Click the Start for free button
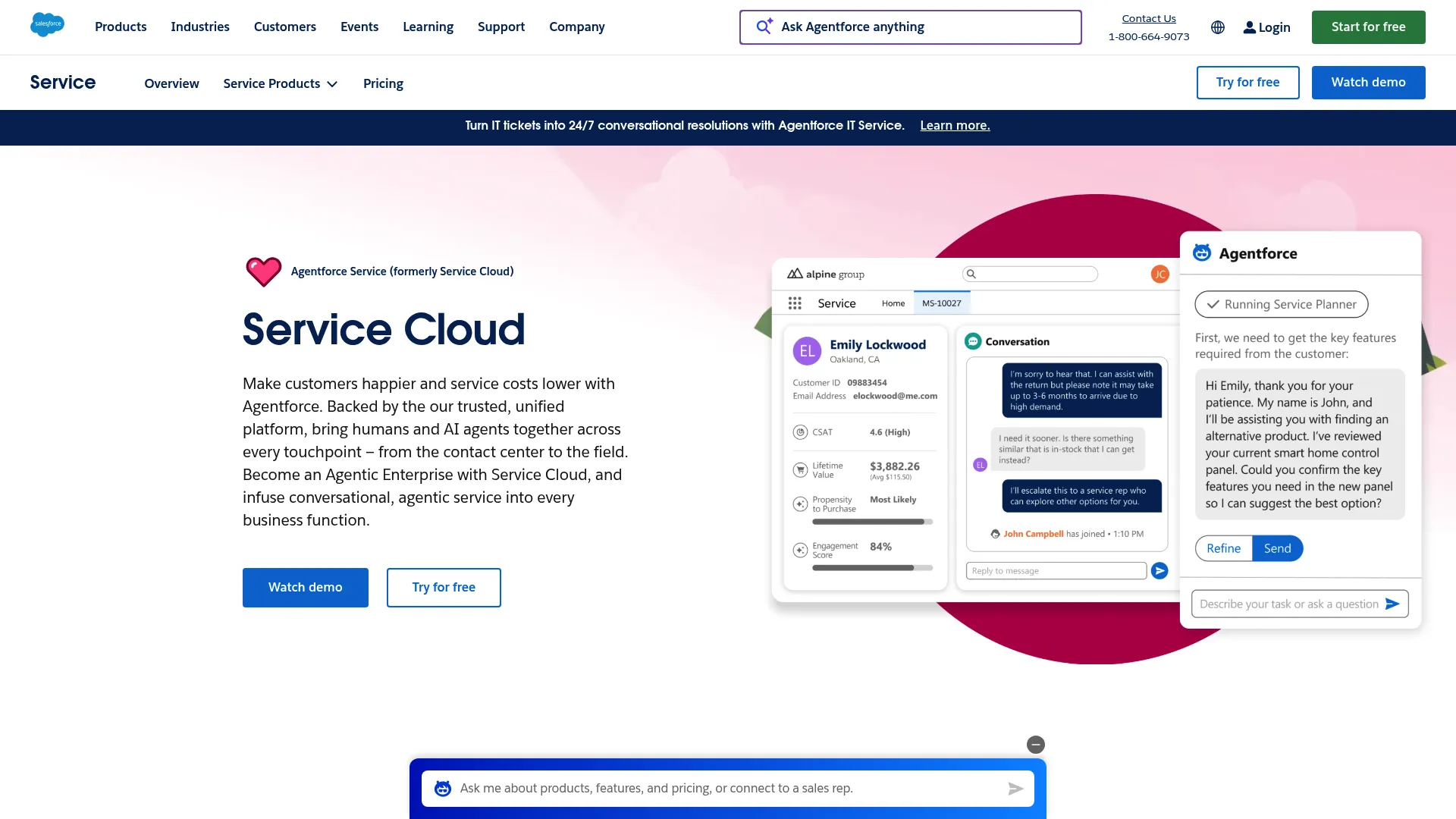1456x819 pixels. [x=1368, y=27]
